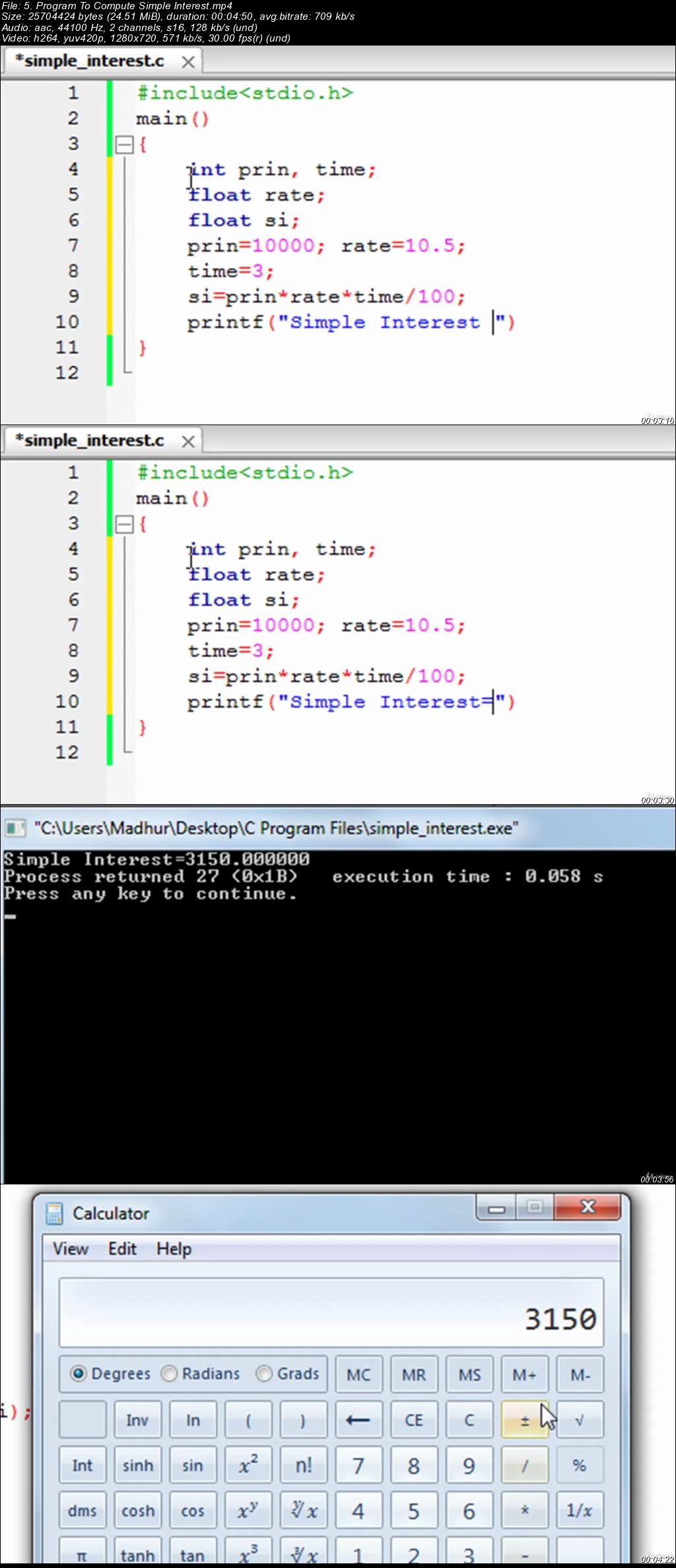
Task: Click the cosh button
Action: pyautogui.click(x=137, y=1511)
